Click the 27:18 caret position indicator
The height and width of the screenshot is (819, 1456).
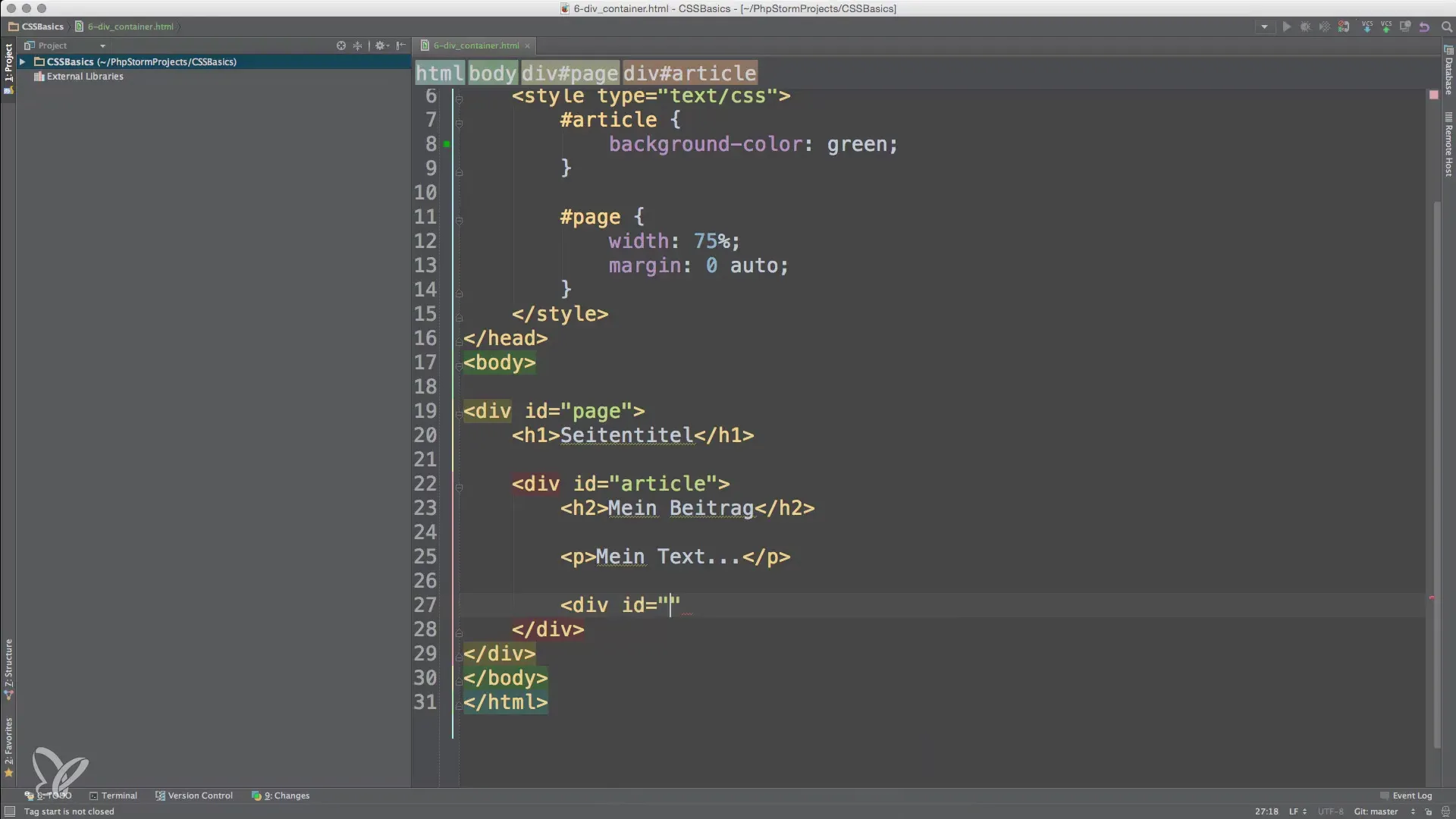[x=1266, y=811]
